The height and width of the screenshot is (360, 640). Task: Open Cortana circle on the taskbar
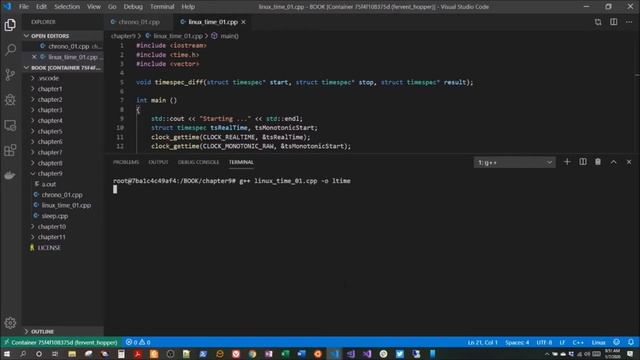coord(39,354)
